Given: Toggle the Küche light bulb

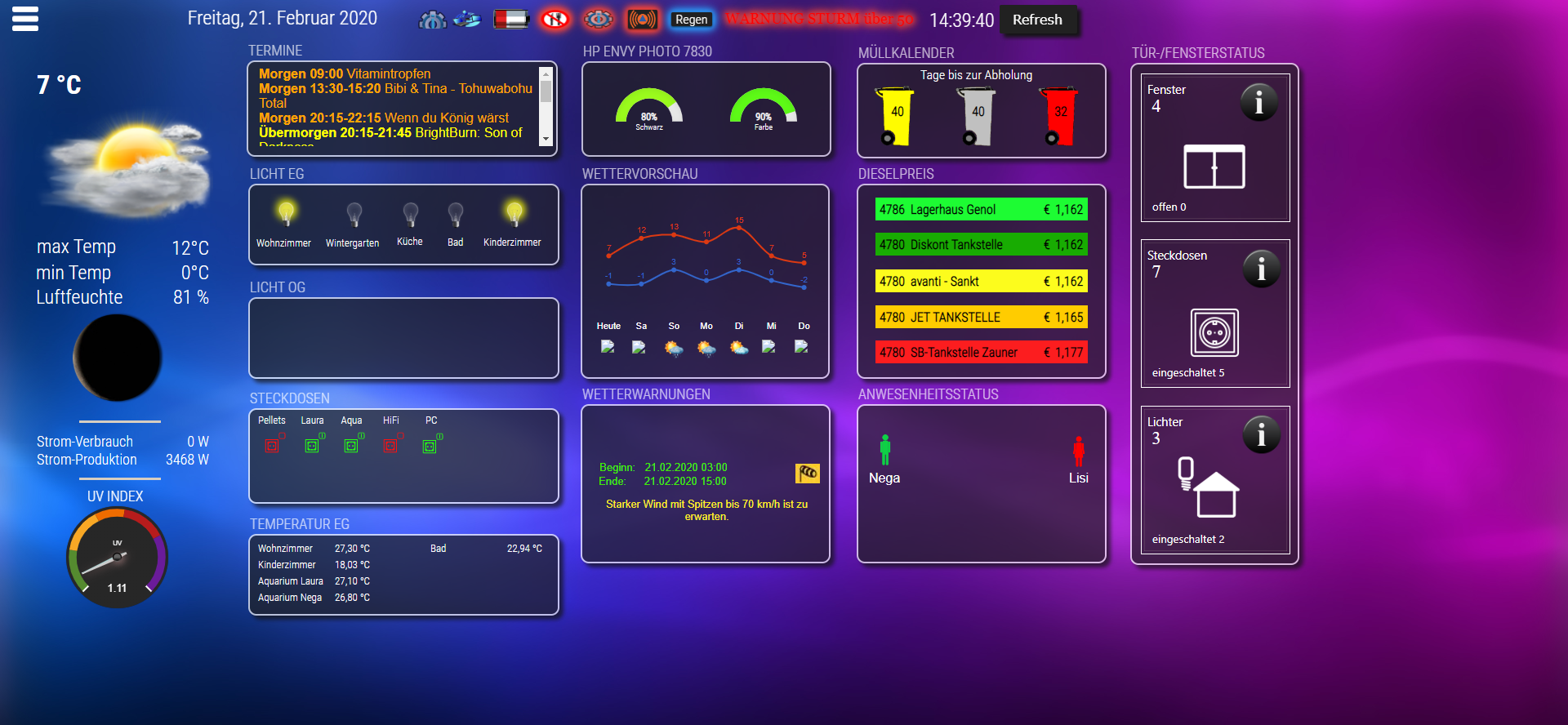Looking at the screenshot, I should click(x=410, y=215).
